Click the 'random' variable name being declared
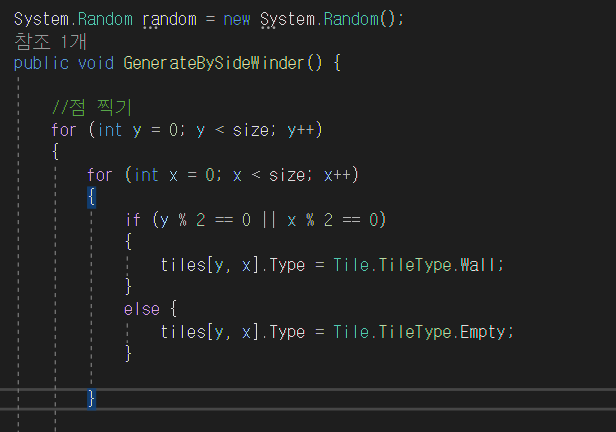616x432 pixels. [169, 19]
